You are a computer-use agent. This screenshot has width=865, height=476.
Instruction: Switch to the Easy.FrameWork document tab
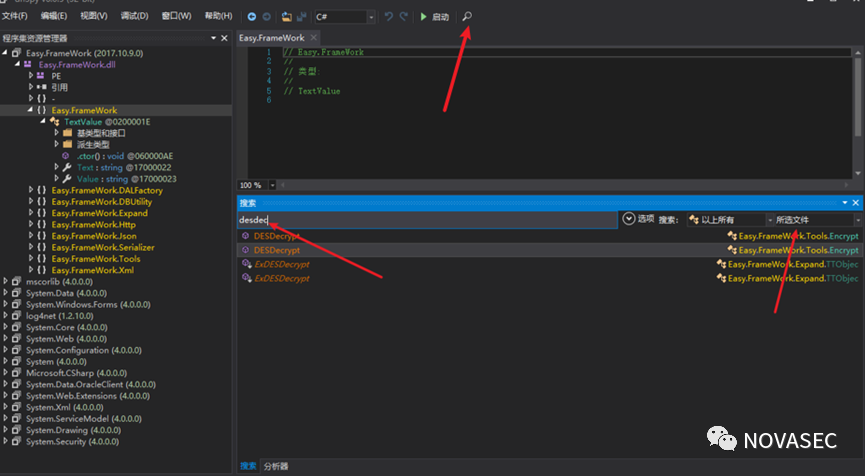(x=271, y=38)
